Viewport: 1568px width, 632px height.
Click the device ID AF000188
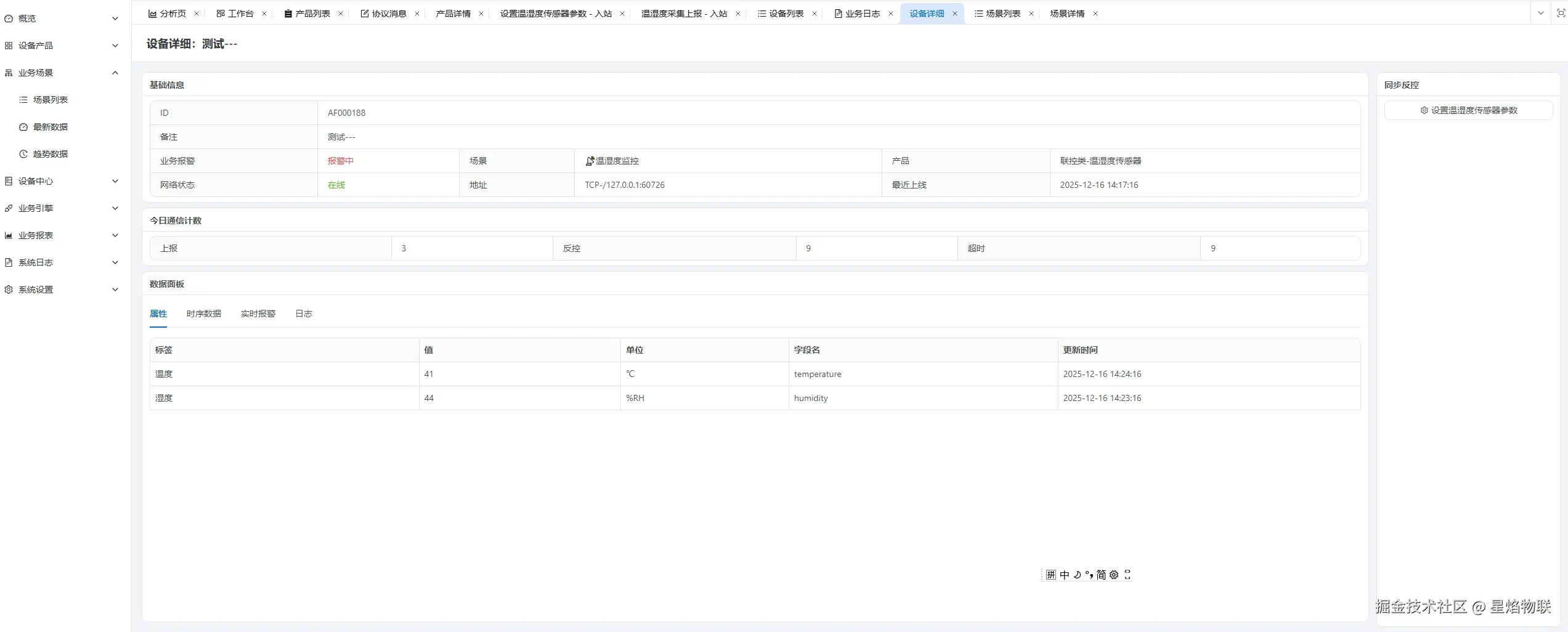(346, 113)
